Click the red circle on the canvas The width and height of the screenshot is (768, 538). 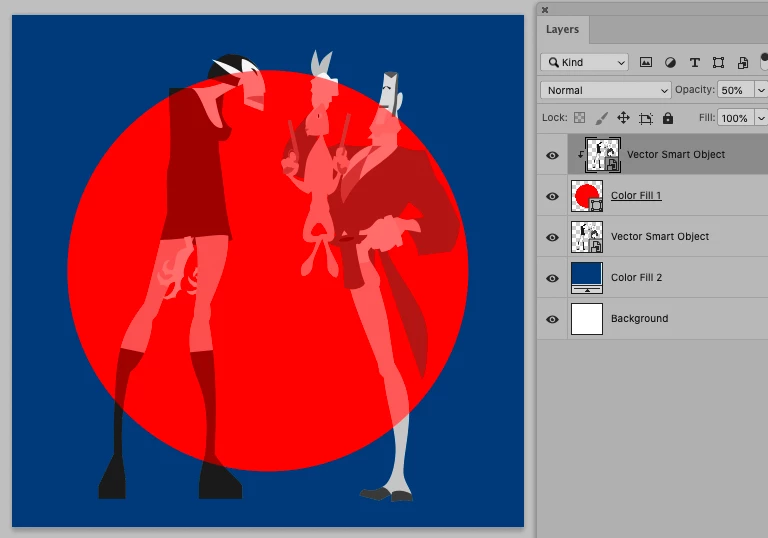pos(268,270)
